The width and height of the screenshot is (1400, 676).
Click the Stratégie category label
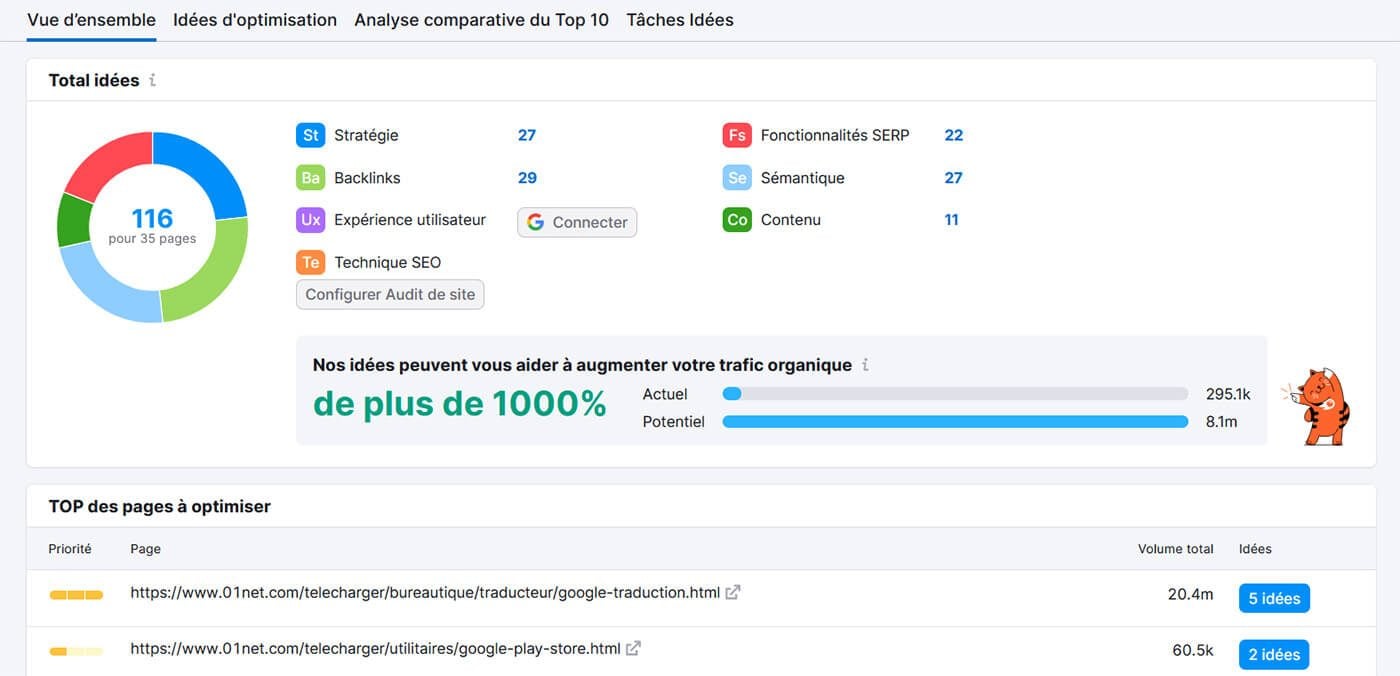tap(366, 135)
